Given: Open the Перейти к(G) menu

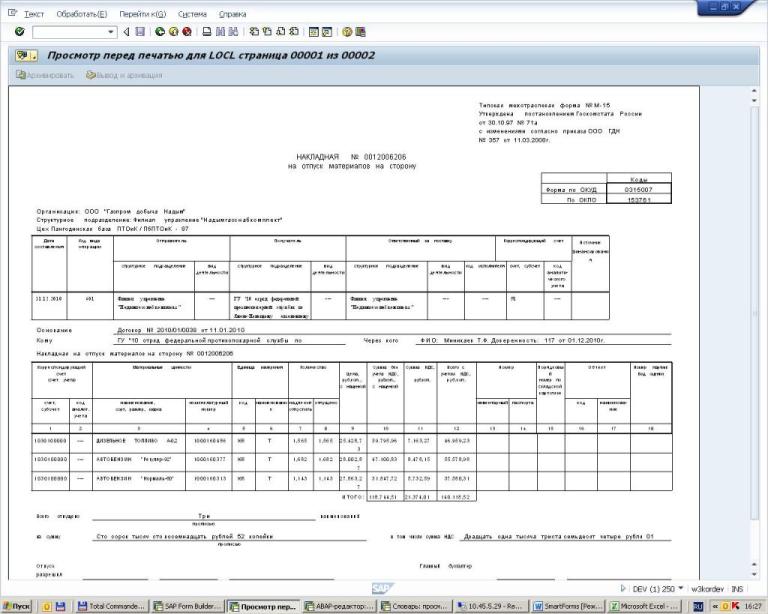Looking at the screenshot, I should click(x=143, y=14).
